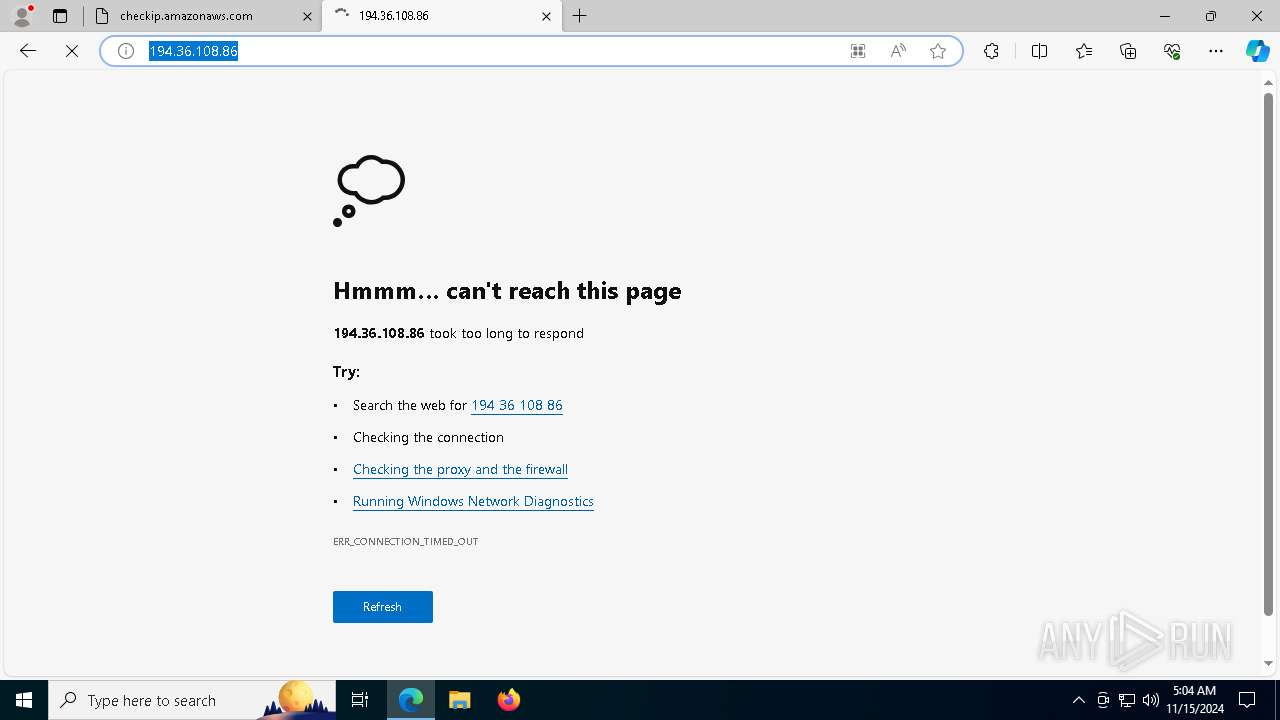Open Checking the proxy and the firewall
This screenshot has height=720, width=1280.
460,469
